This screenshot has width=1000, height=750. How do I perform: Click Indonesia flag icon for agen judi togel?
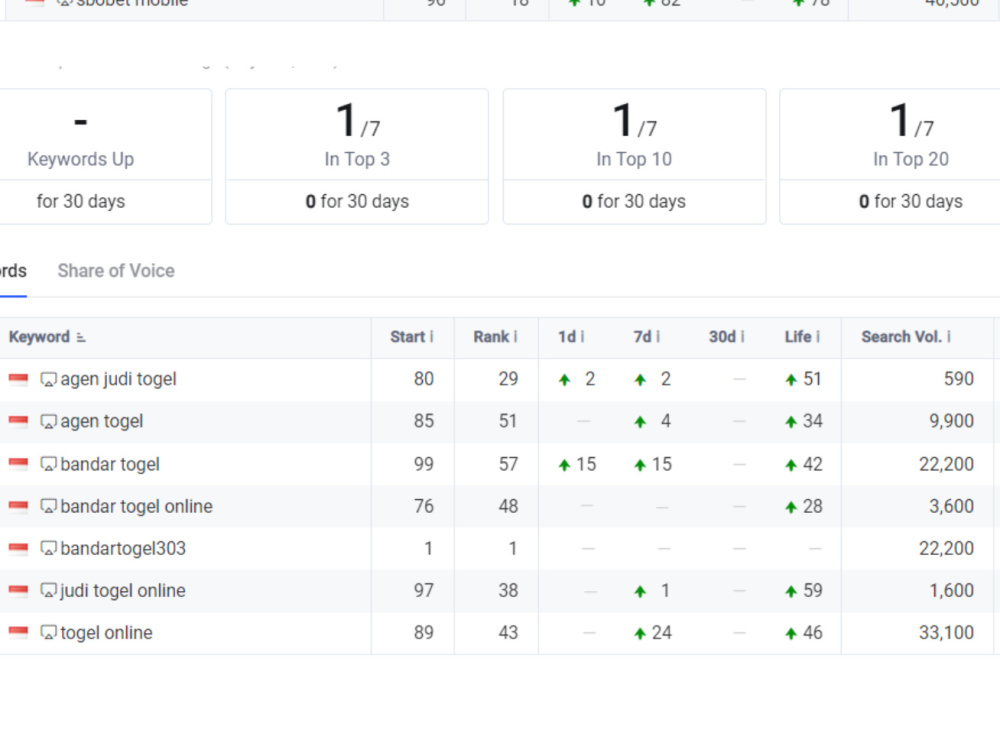pyautogui.click(x=18, y=379)
